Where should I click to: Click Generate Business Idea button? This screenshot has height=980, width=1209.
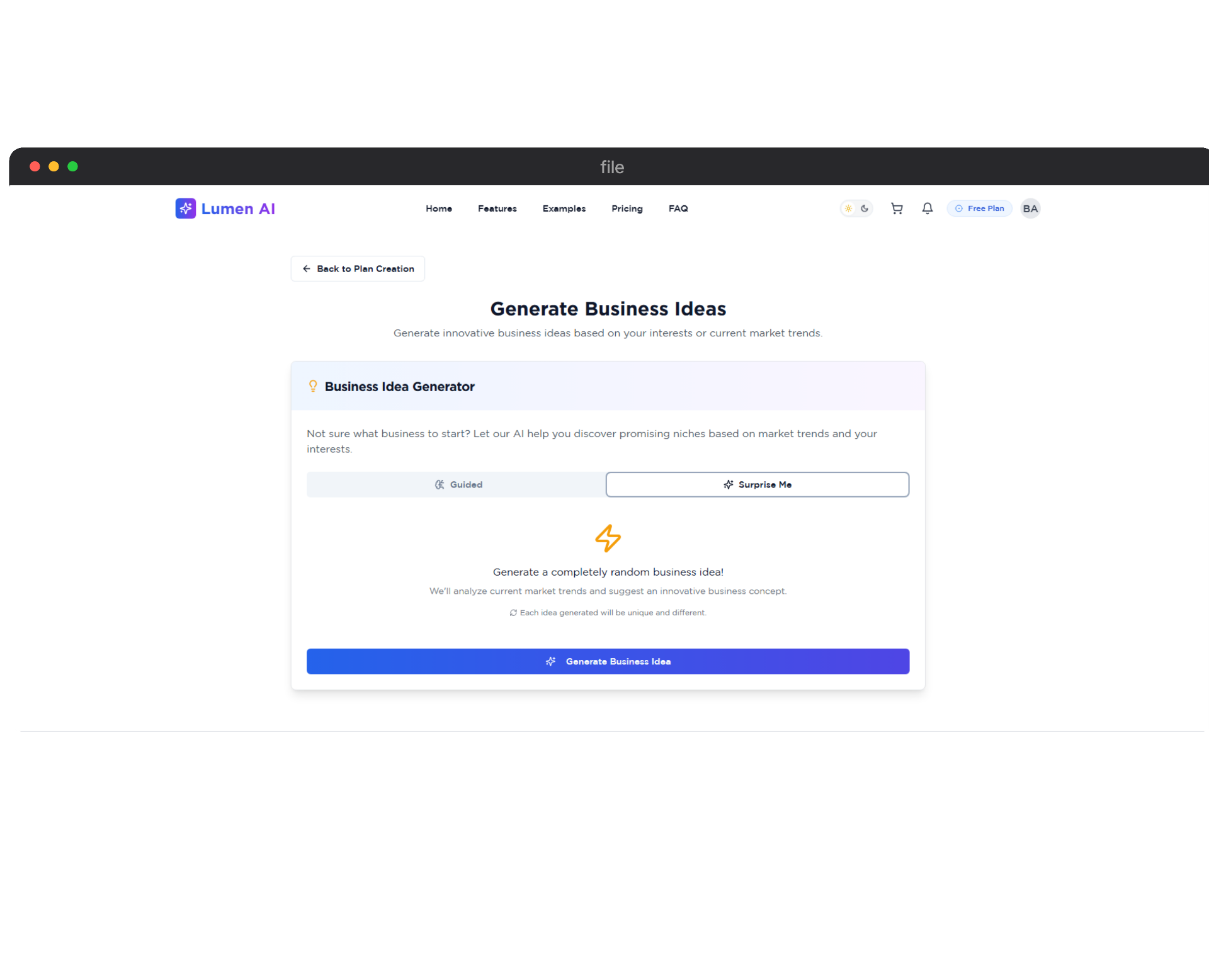coord(608,661)
